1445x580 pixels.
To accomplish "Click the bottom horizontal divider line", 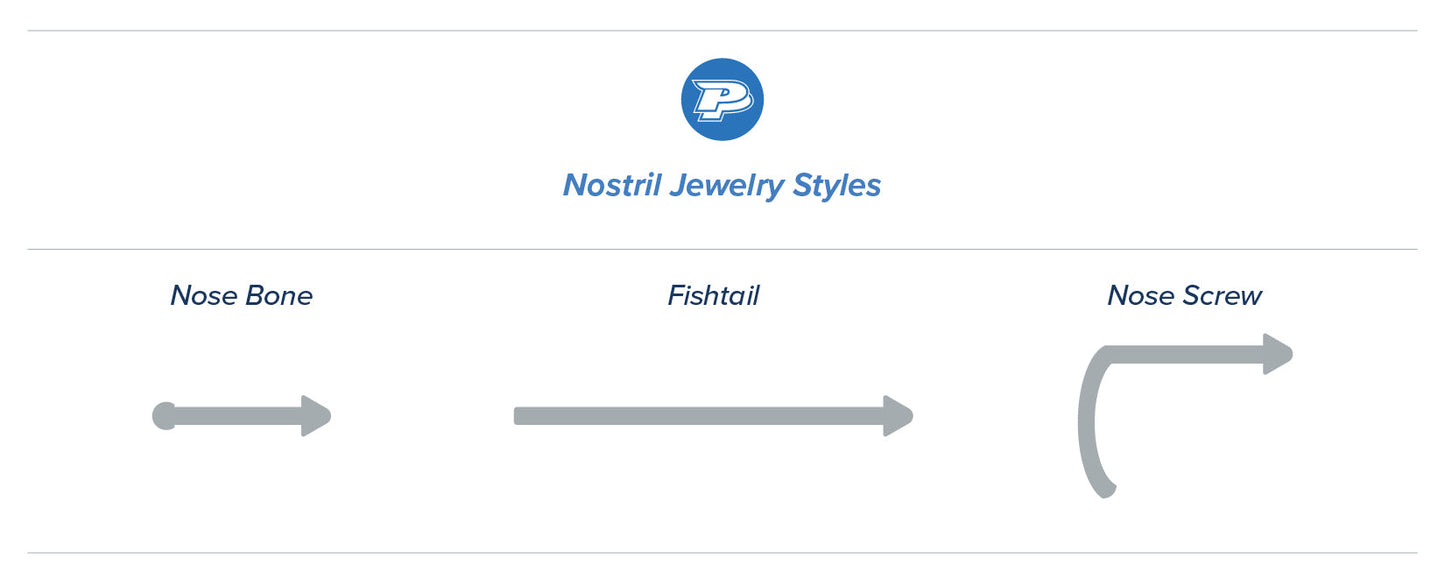I will [722, 553].
